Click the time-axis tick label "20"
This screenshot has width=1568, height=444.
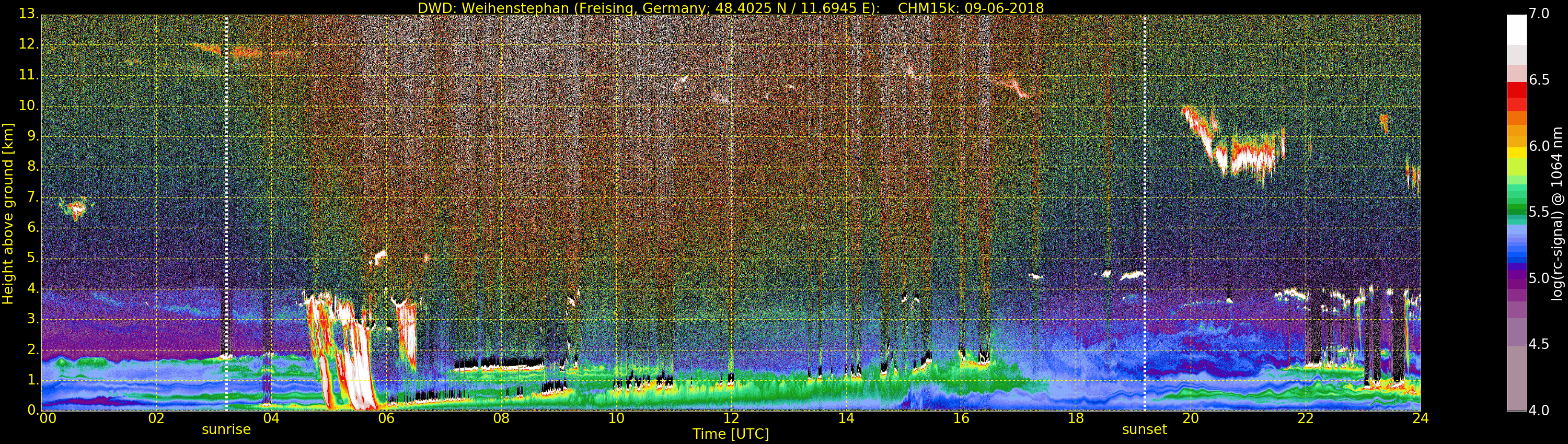coord(1191,418)
